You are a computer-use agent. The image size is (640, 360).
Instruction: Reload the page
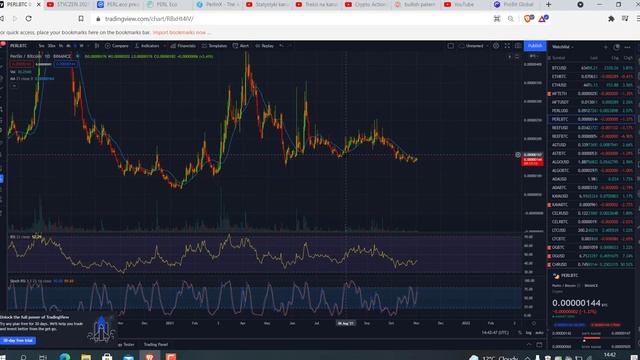[29, 18]
